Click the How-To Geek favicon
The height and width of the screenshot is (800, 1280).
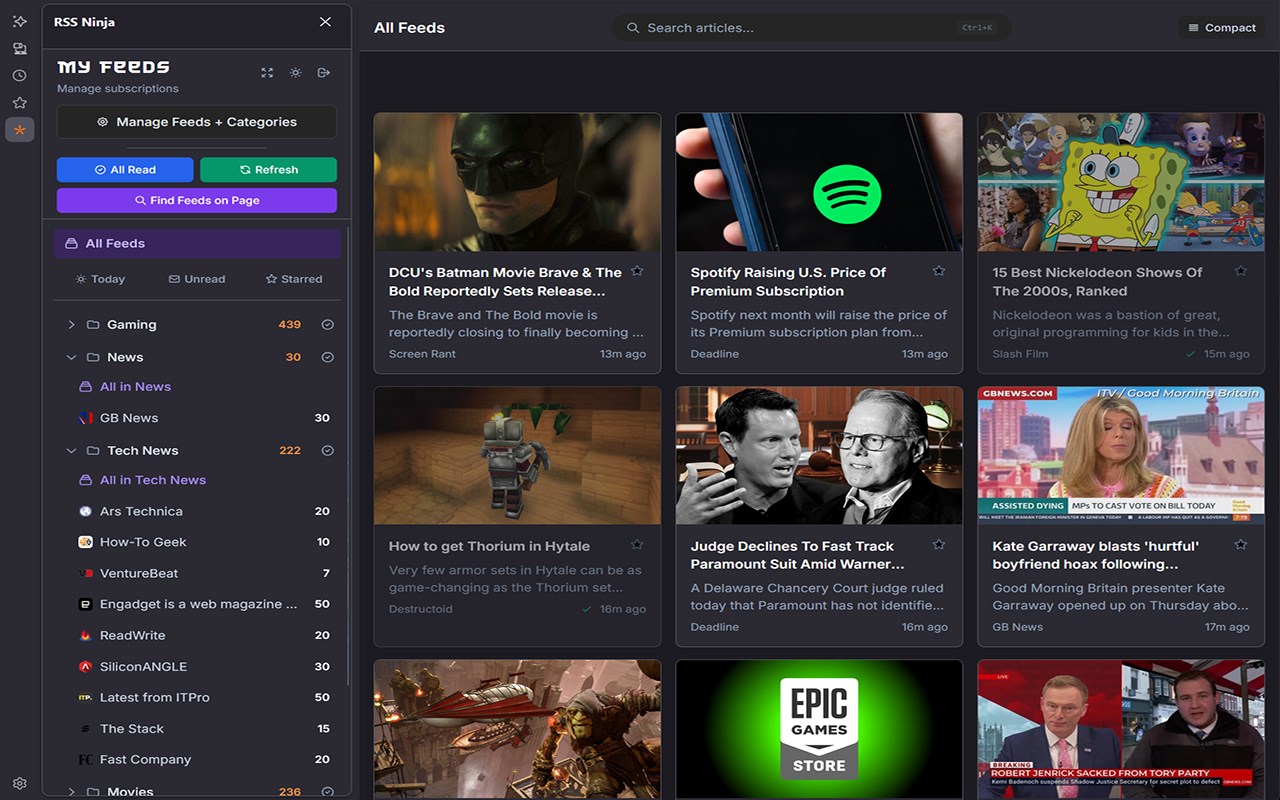coord(86,542)
